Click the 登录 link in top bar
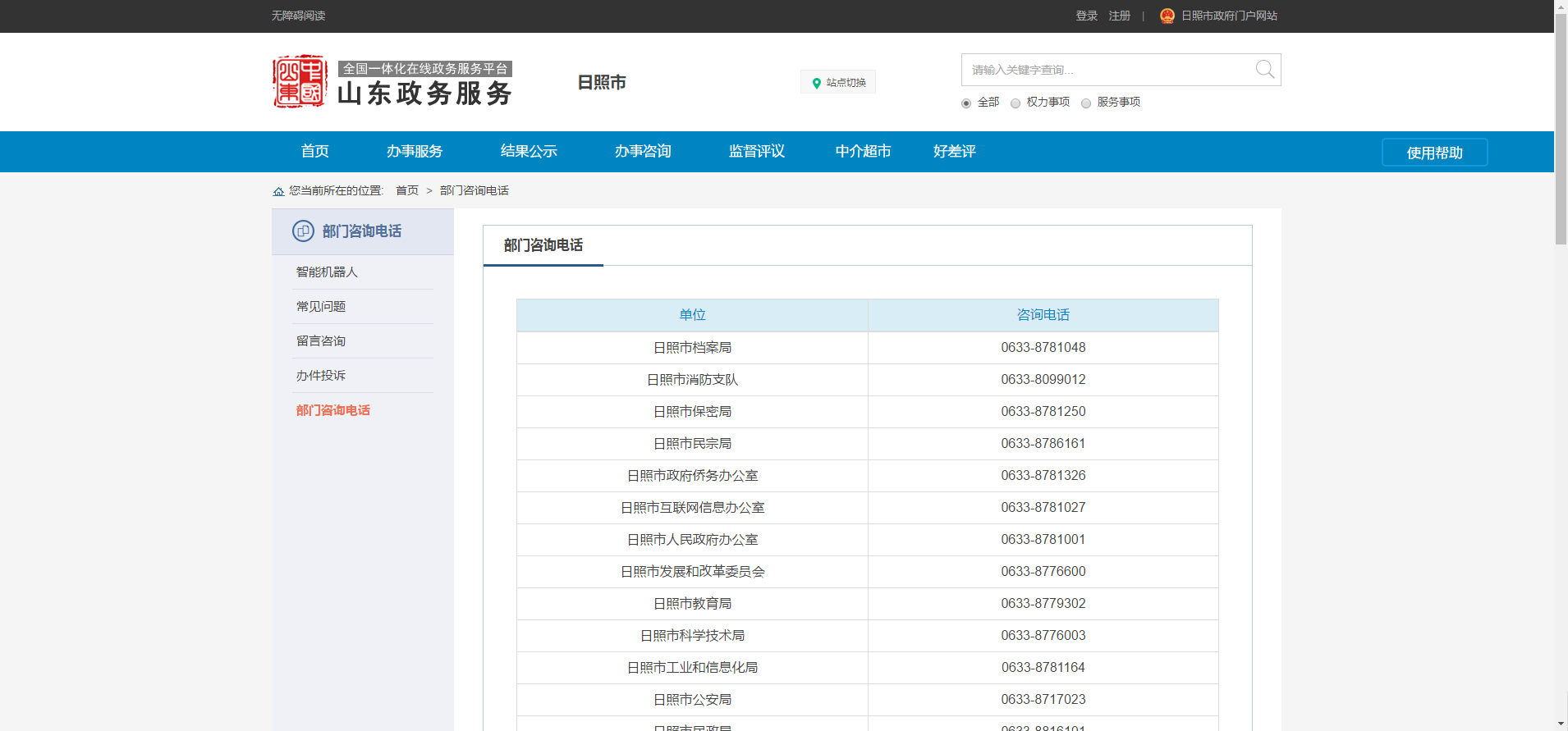Screen dimensions: 1568x731 pos(1086,16)
